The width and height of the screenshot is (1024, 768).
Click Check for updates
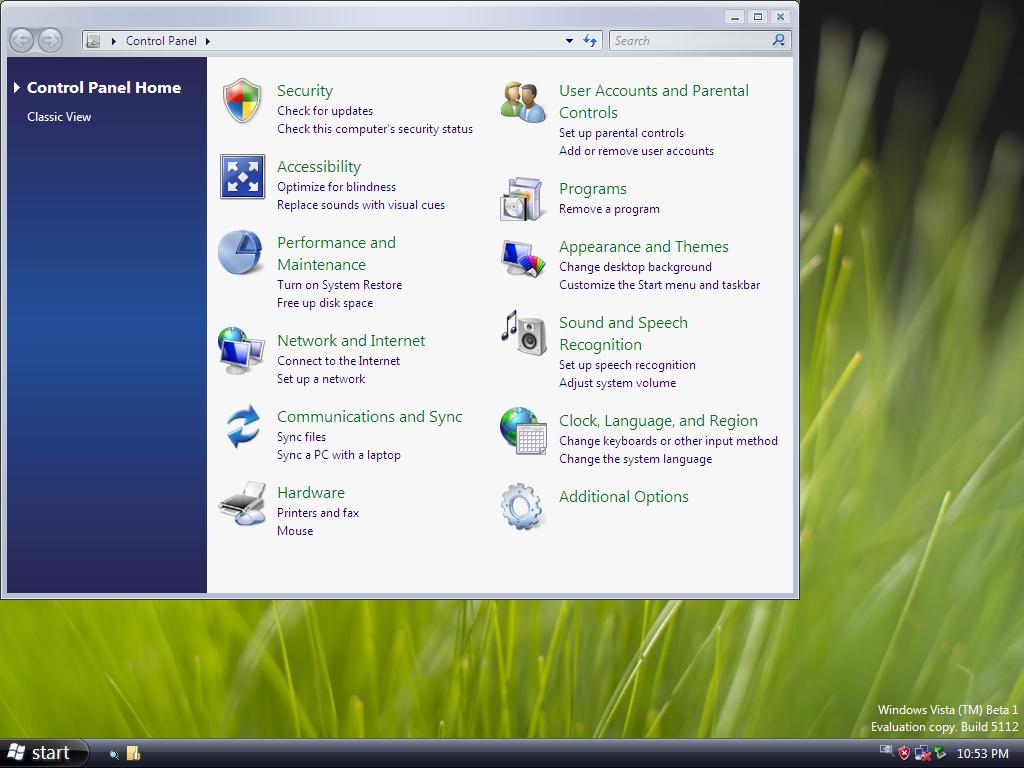(325, 111)
